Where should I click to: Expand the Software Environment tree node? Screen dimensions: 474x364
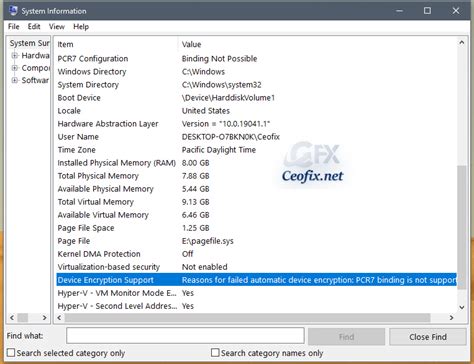(x=15, y=80)
